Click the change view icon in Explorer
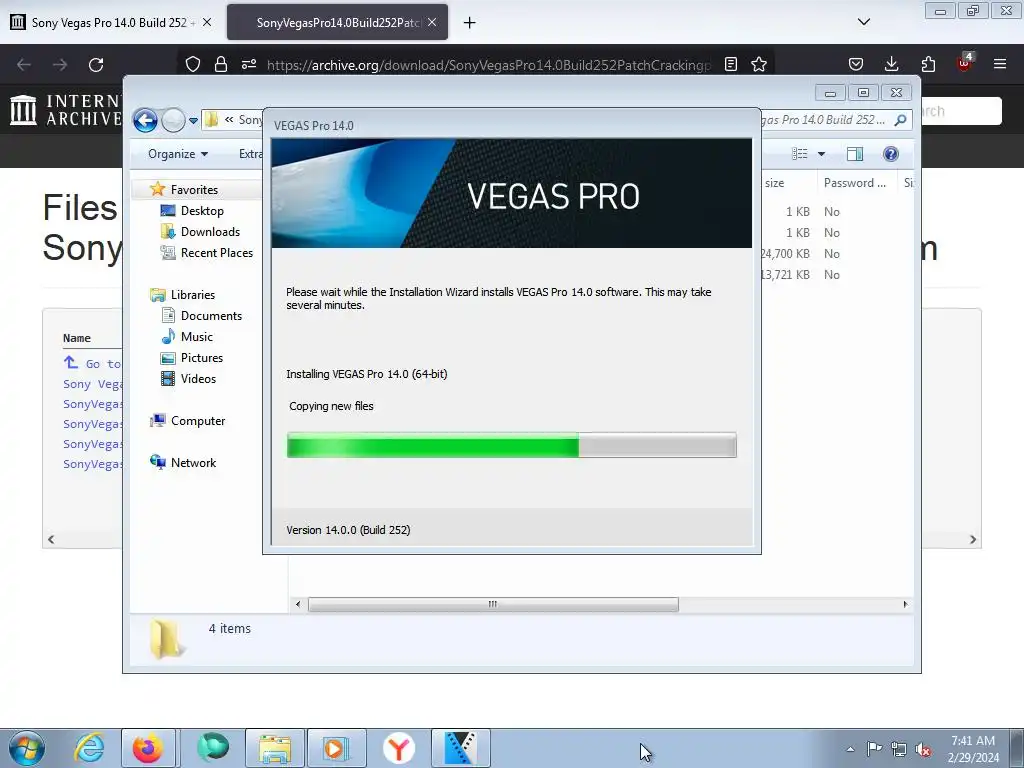Screen dimensions: 1024x768 coord(800,154)
